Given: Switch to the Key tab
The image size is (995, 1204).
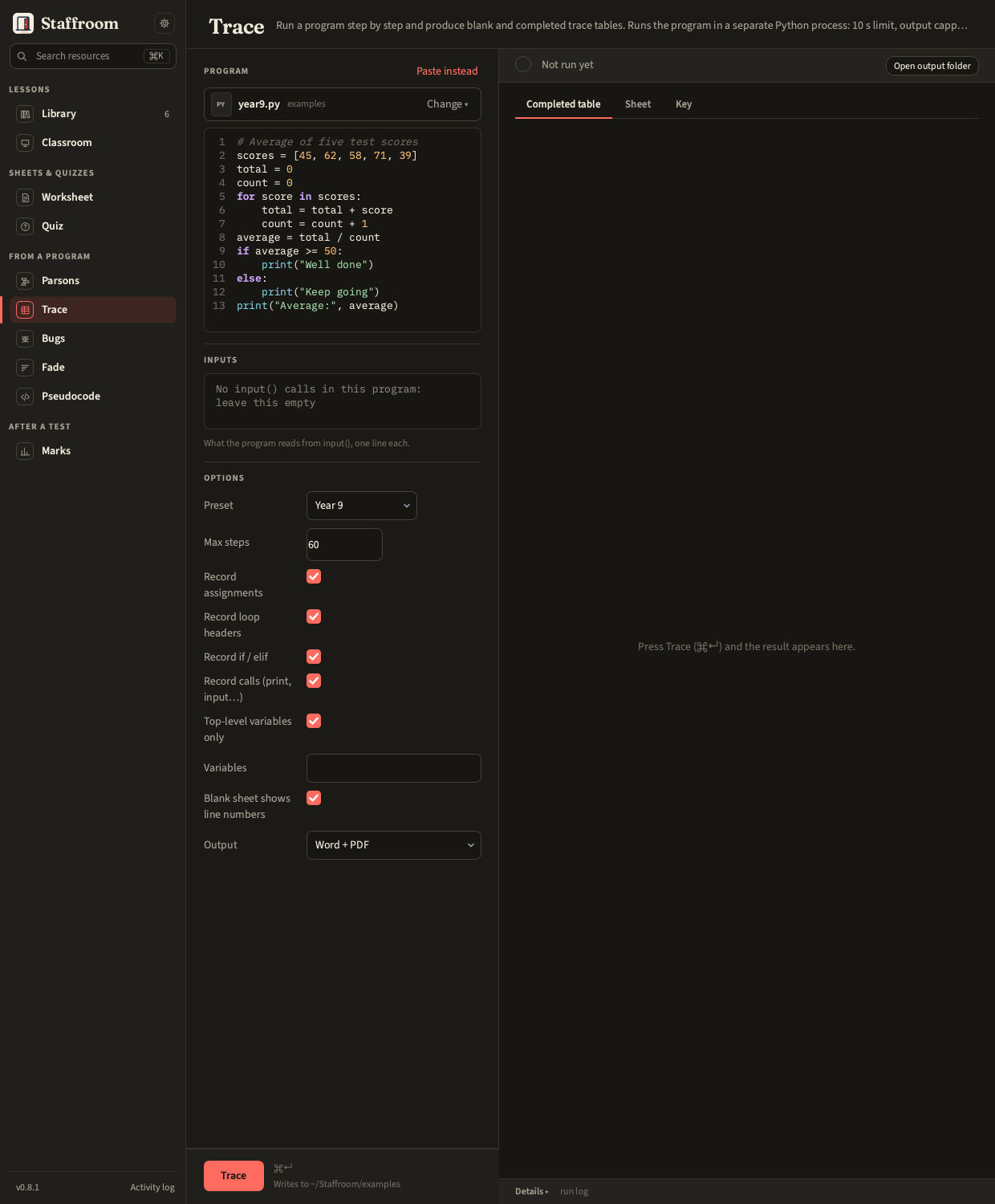Looking at the screenshot, I should click(x=684, y=104).
